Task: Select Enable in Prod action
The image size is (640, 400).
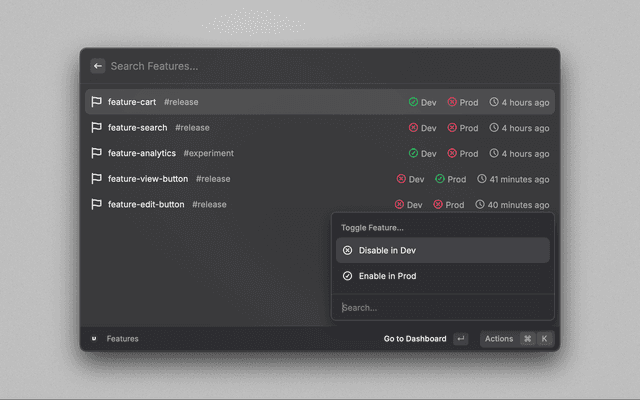Action: (x=443, y=276)
